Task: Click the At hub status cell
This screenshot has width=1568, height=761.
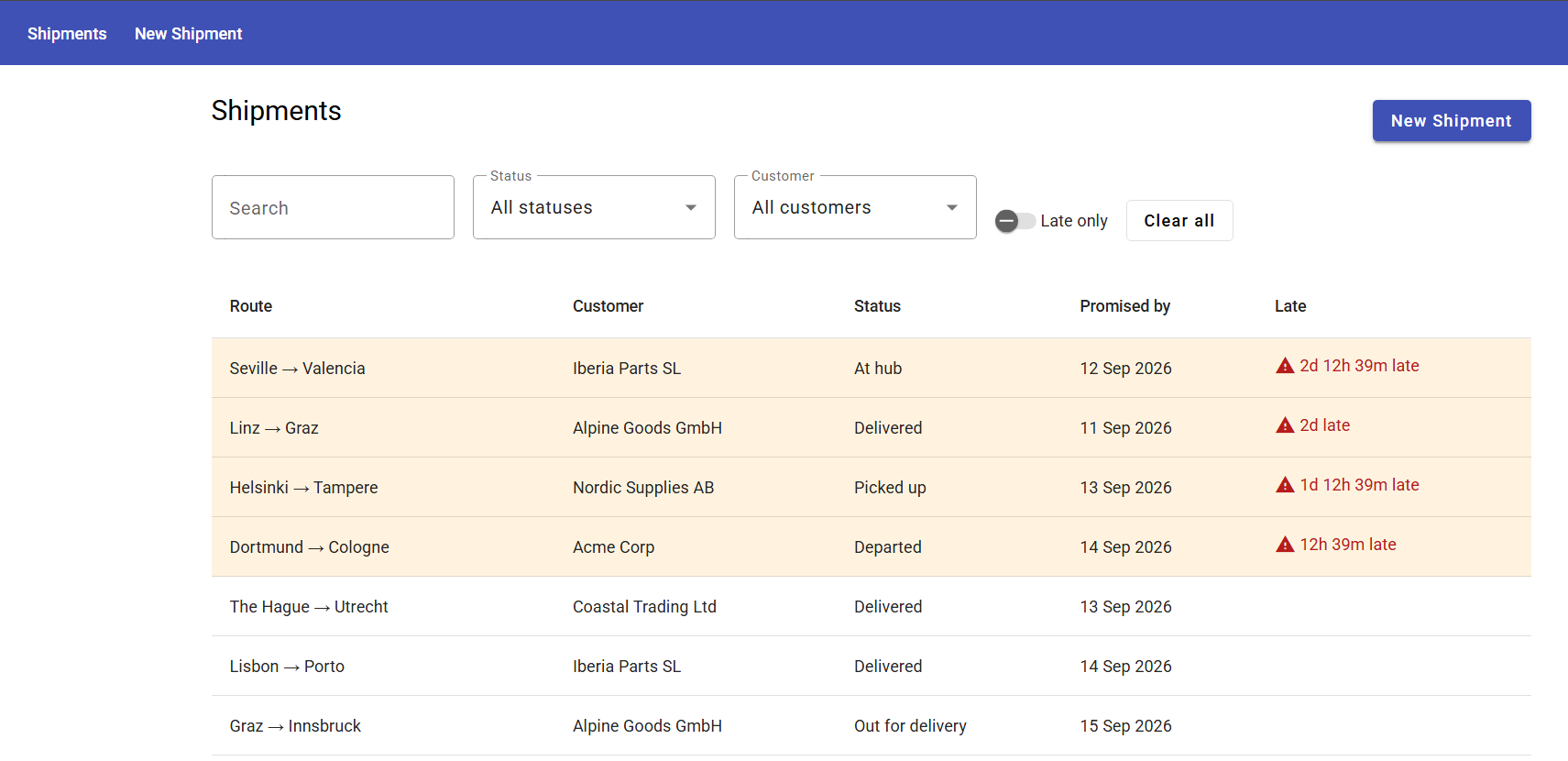Action: tap(878, 369)
